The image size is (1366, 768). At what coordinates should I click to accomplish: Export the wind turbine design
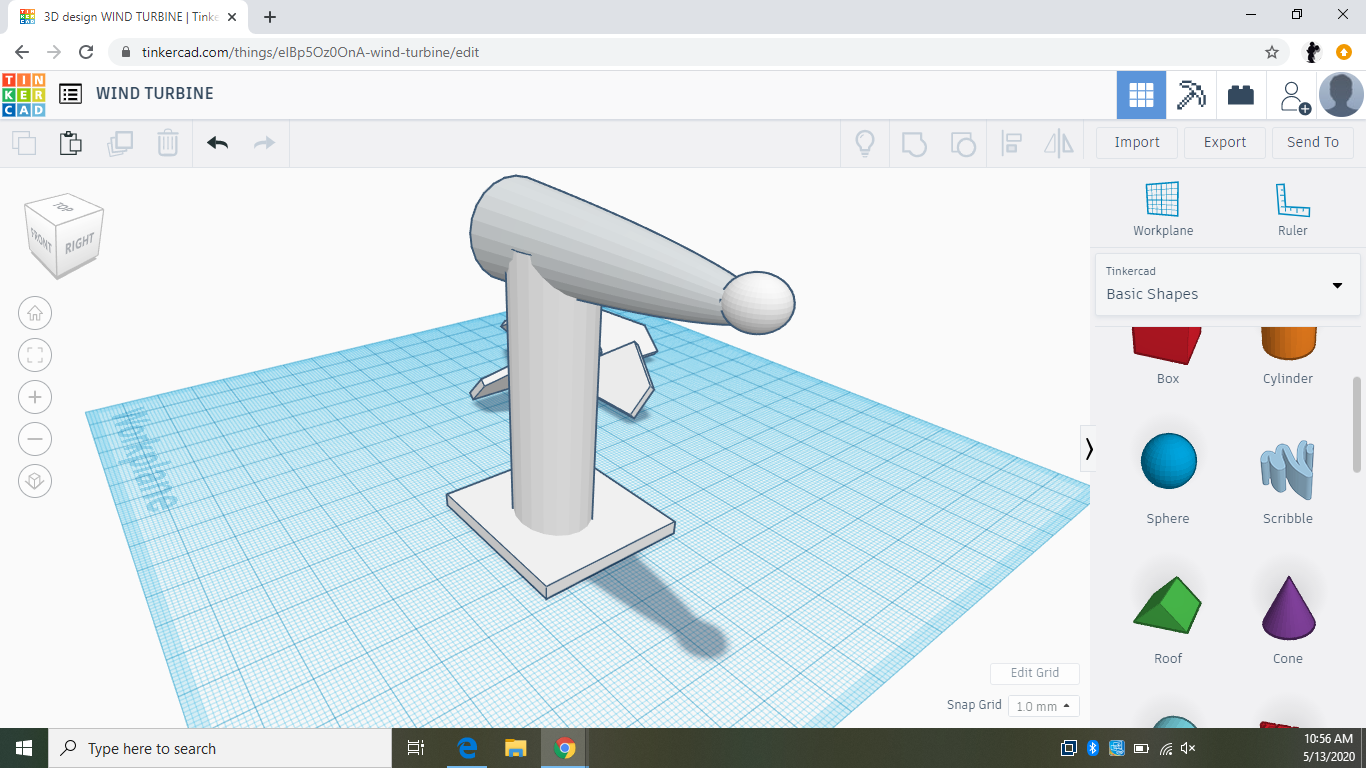click(x=1224, y=142)
